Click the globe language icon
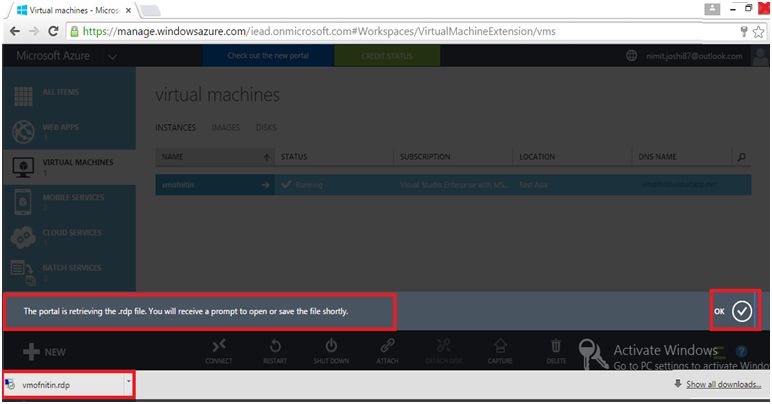Viewport: 772px width, 404px height. click(x=632, y=56)
